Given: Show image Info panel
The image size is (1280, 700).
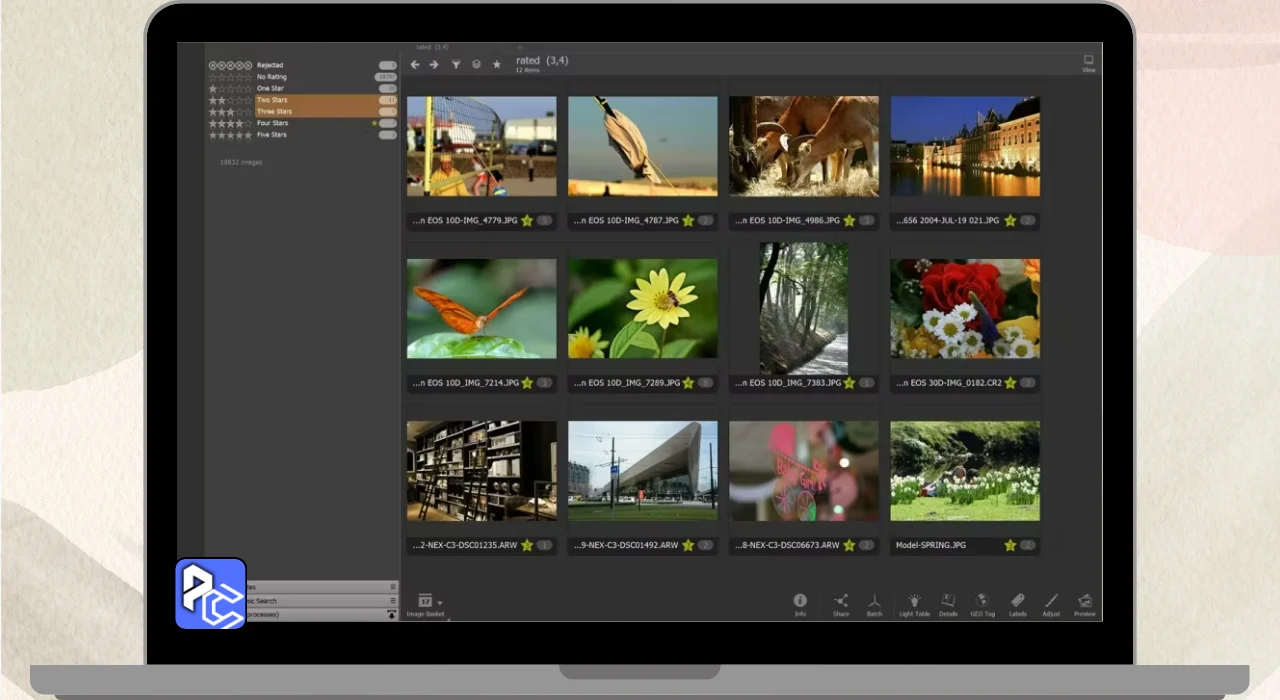Looking at the screenshot, I should 800,602.
